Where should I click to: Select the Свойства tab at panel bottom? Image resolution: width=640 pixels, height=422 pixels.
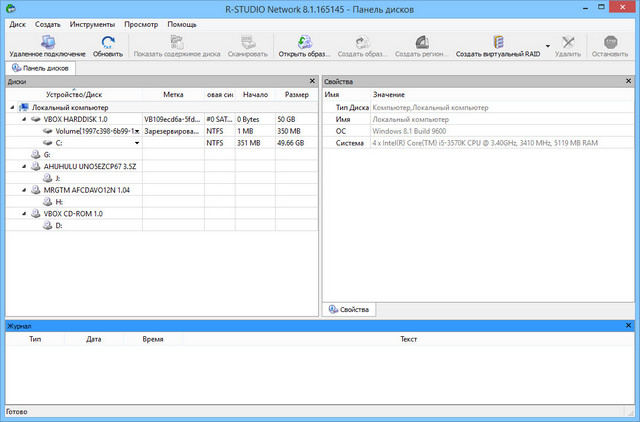coord(350,310)
